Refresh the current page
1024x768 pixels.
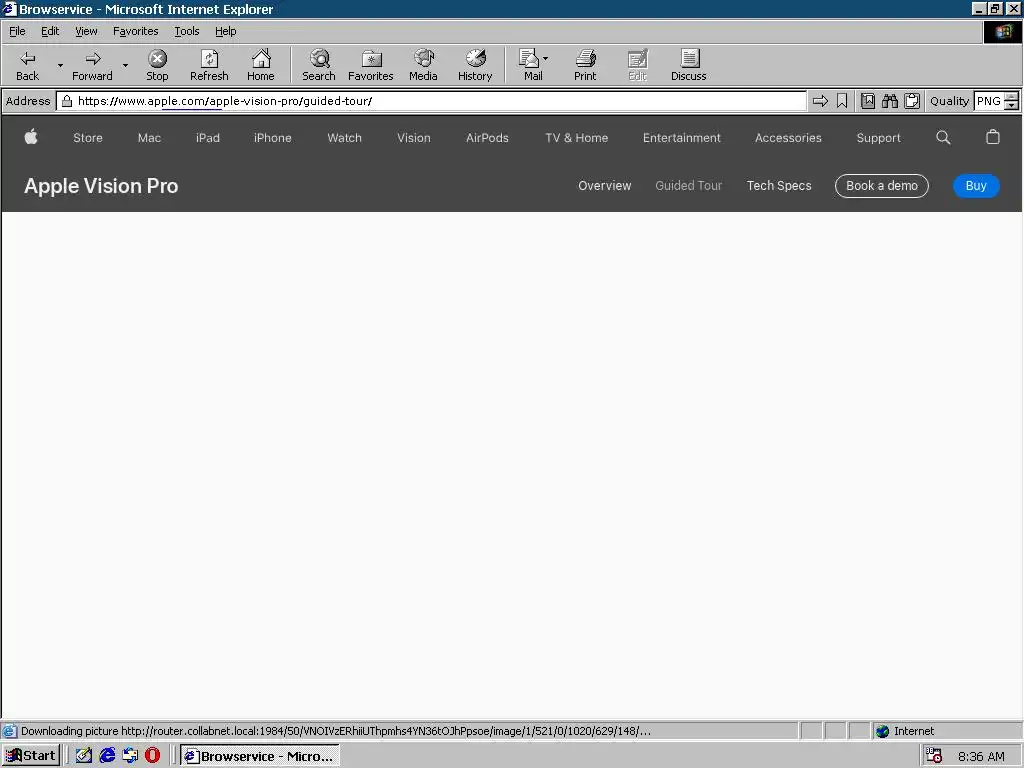(x=209, y=65)
